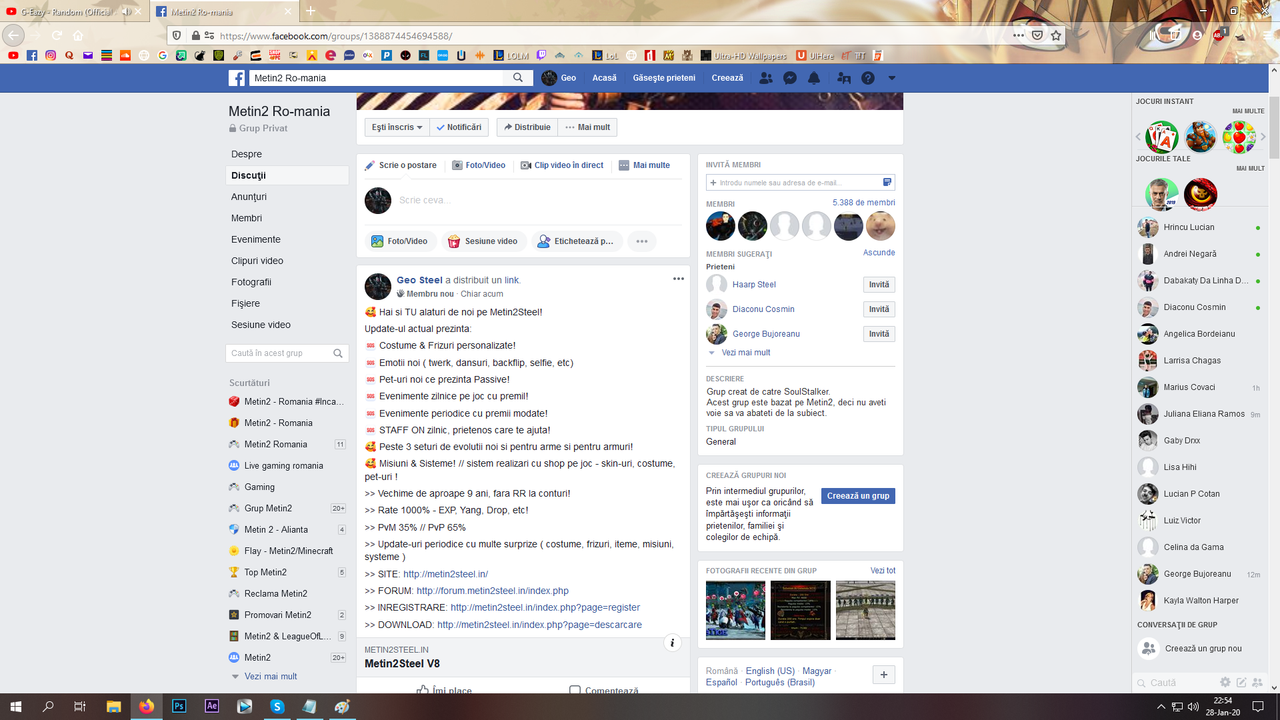Click the Windows Start button
This screenshot has width=1280, height=720.
(x=16, y=706)
